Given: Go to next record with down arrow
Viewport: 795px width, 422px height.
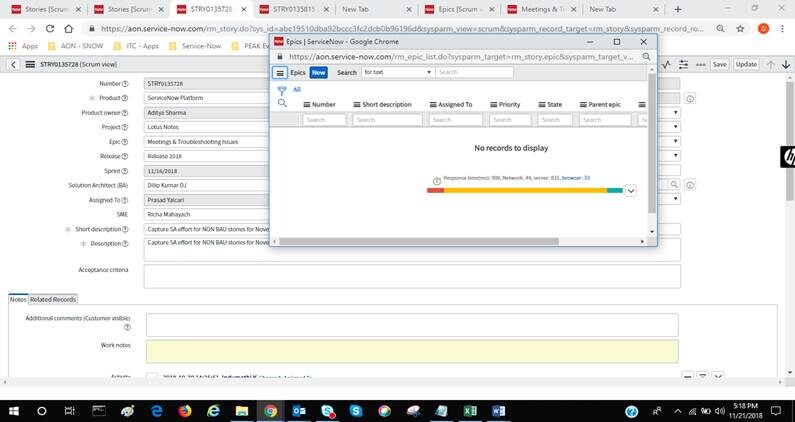Looking at the screenshot, I should tap(785, 64).
